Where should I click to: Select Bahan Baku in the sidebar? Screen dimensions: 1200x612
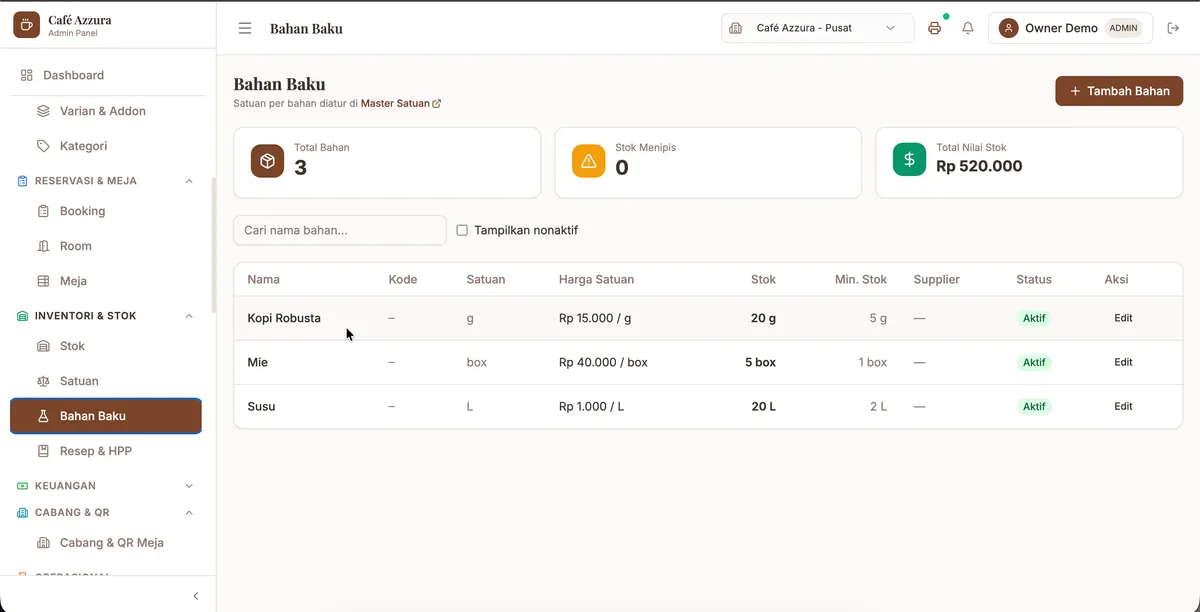106,416
